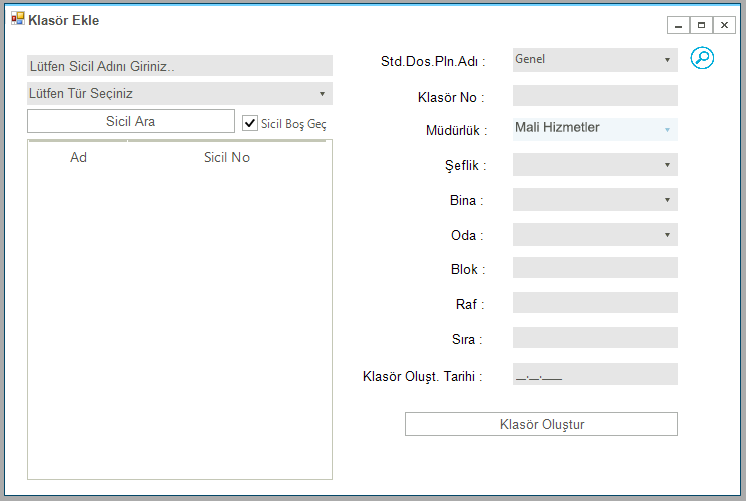Open the Std.Dos.Pln.Adı dropdown showing Genel
The width and height of the screenshot is (746, 501).
pyautogui.click(x=595, y=60)
